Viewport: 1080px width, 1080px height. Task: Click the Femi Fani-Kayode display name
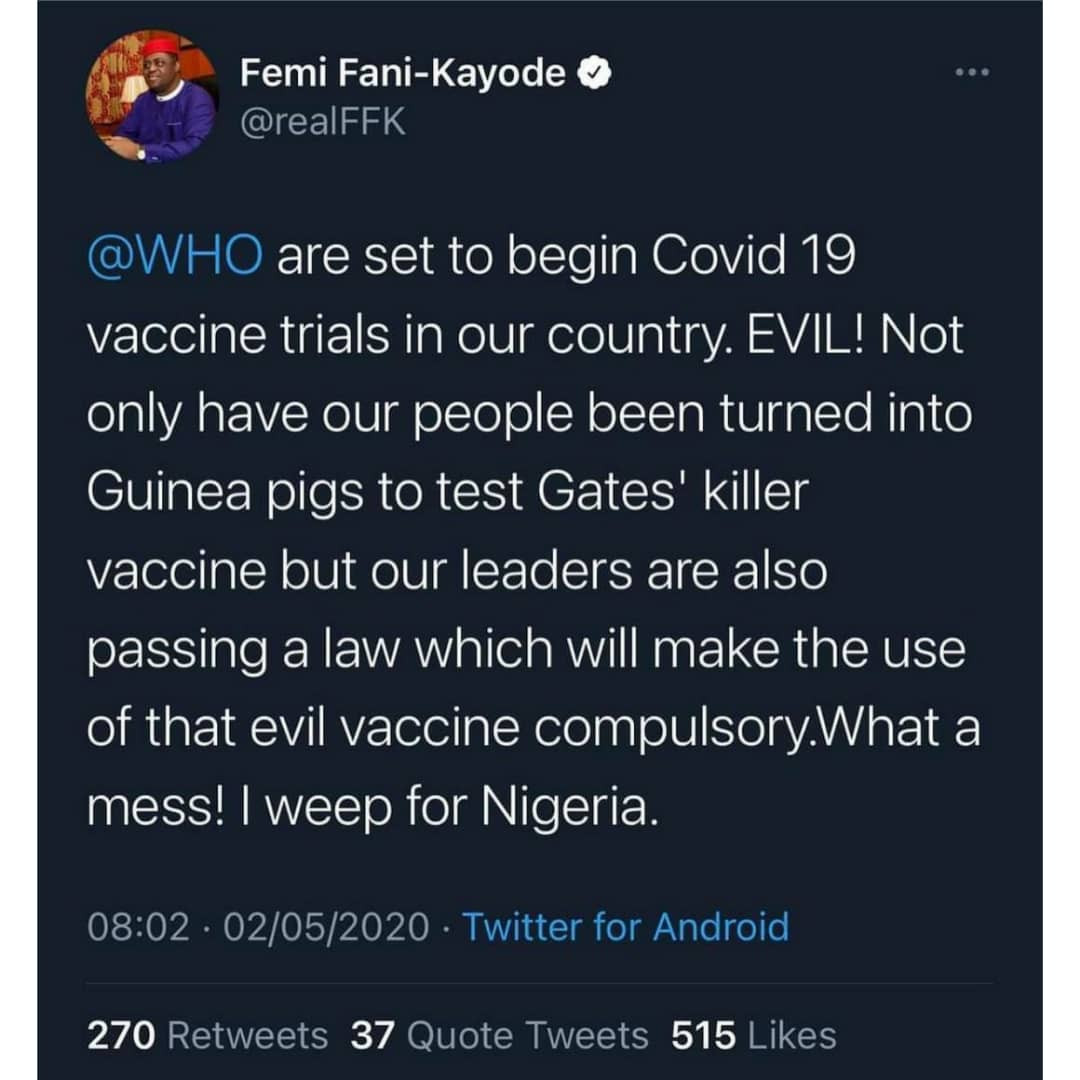pos(403,73)
